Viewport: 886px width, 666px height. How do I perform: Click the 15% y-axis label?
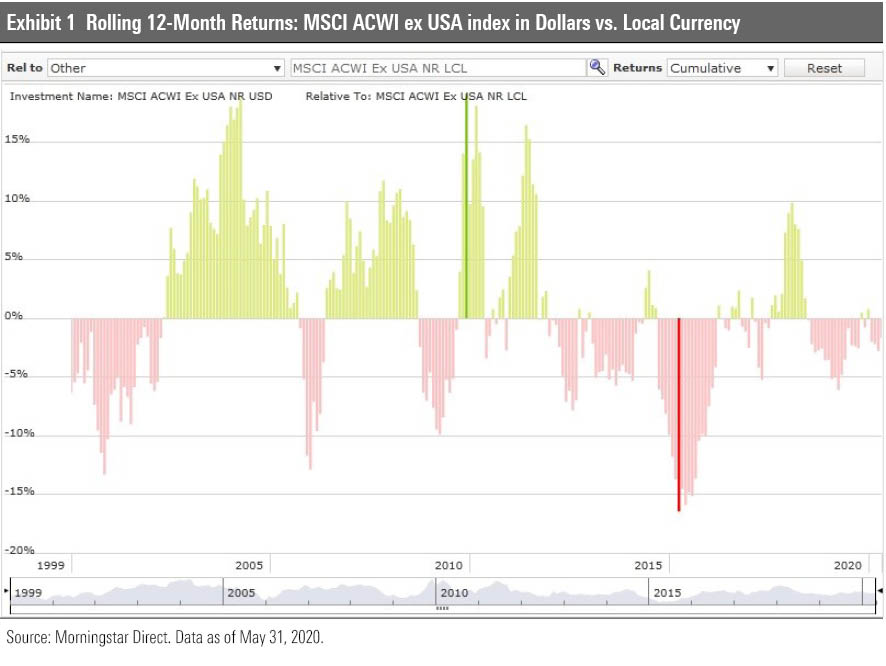point(17,140)
